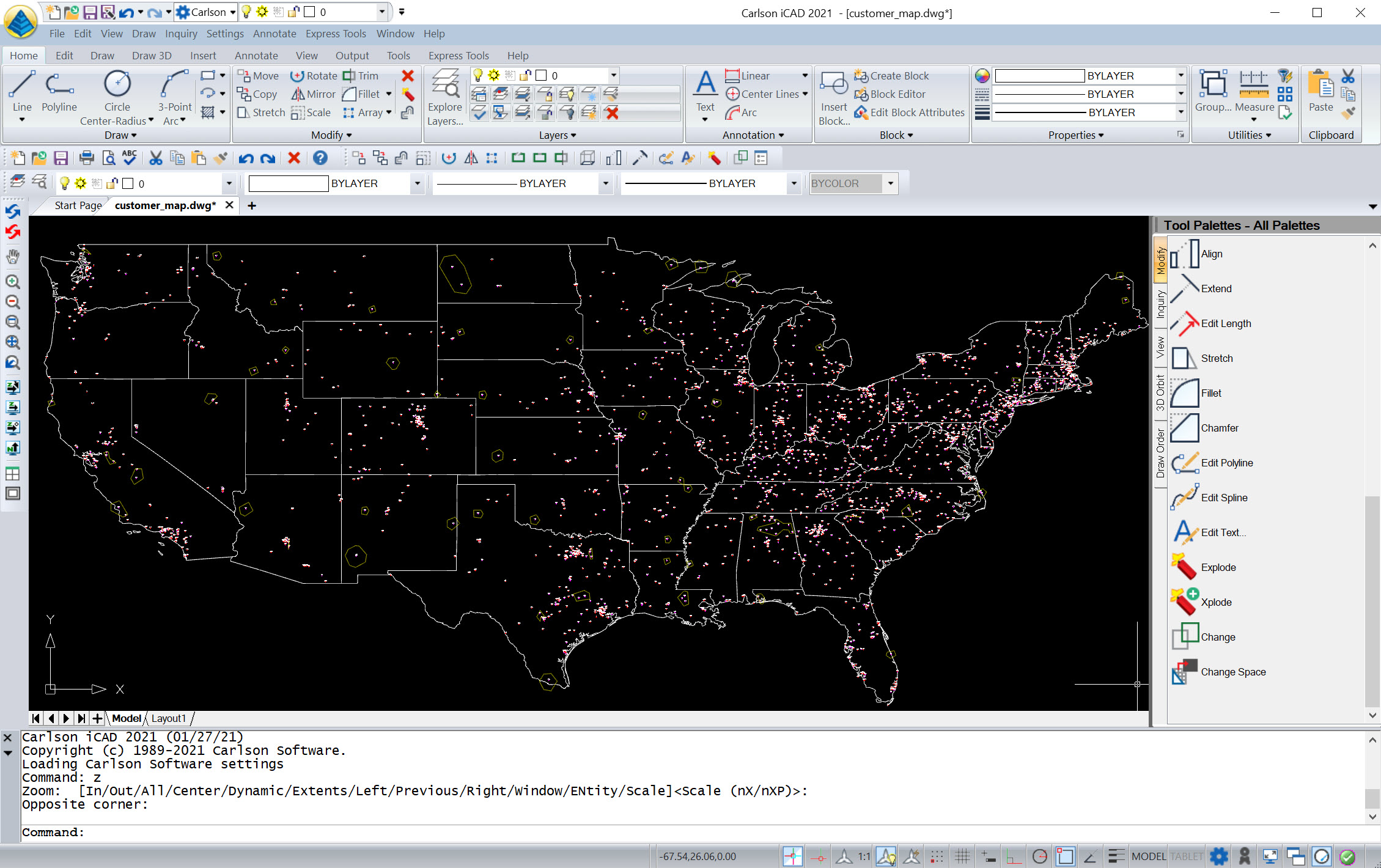Toggle the grid display in the status bar
Viewport: 1381px width, 868px height.
click(962, 856)
